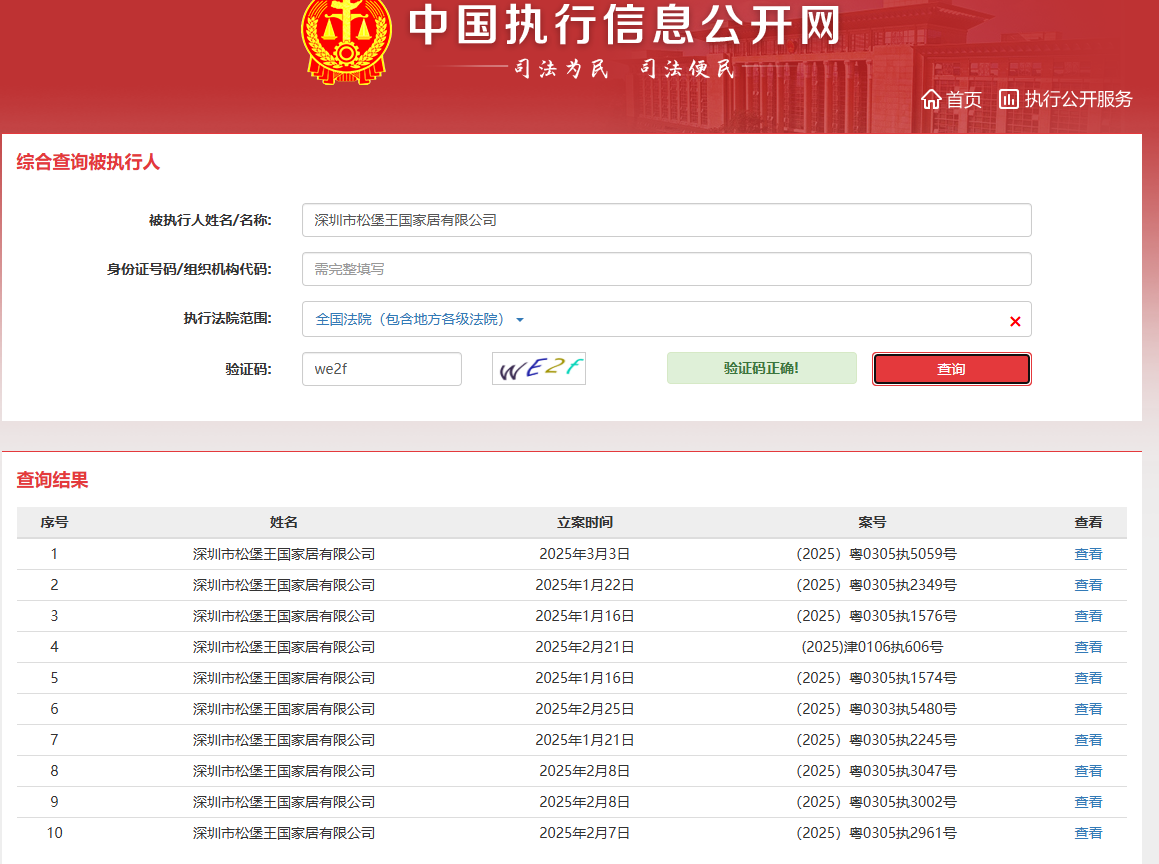Click row number 6 cell
Image resolution: width=1159 pixels, height=864 pixels.
click(x=55, y=710)
